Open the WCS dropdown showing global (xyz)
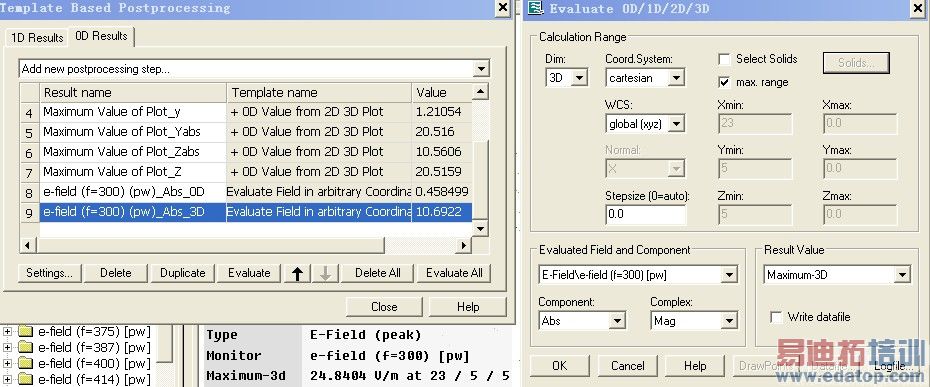The height and width of the screenshot is (387, 930). pyautogui.click(x=676, y=123)
